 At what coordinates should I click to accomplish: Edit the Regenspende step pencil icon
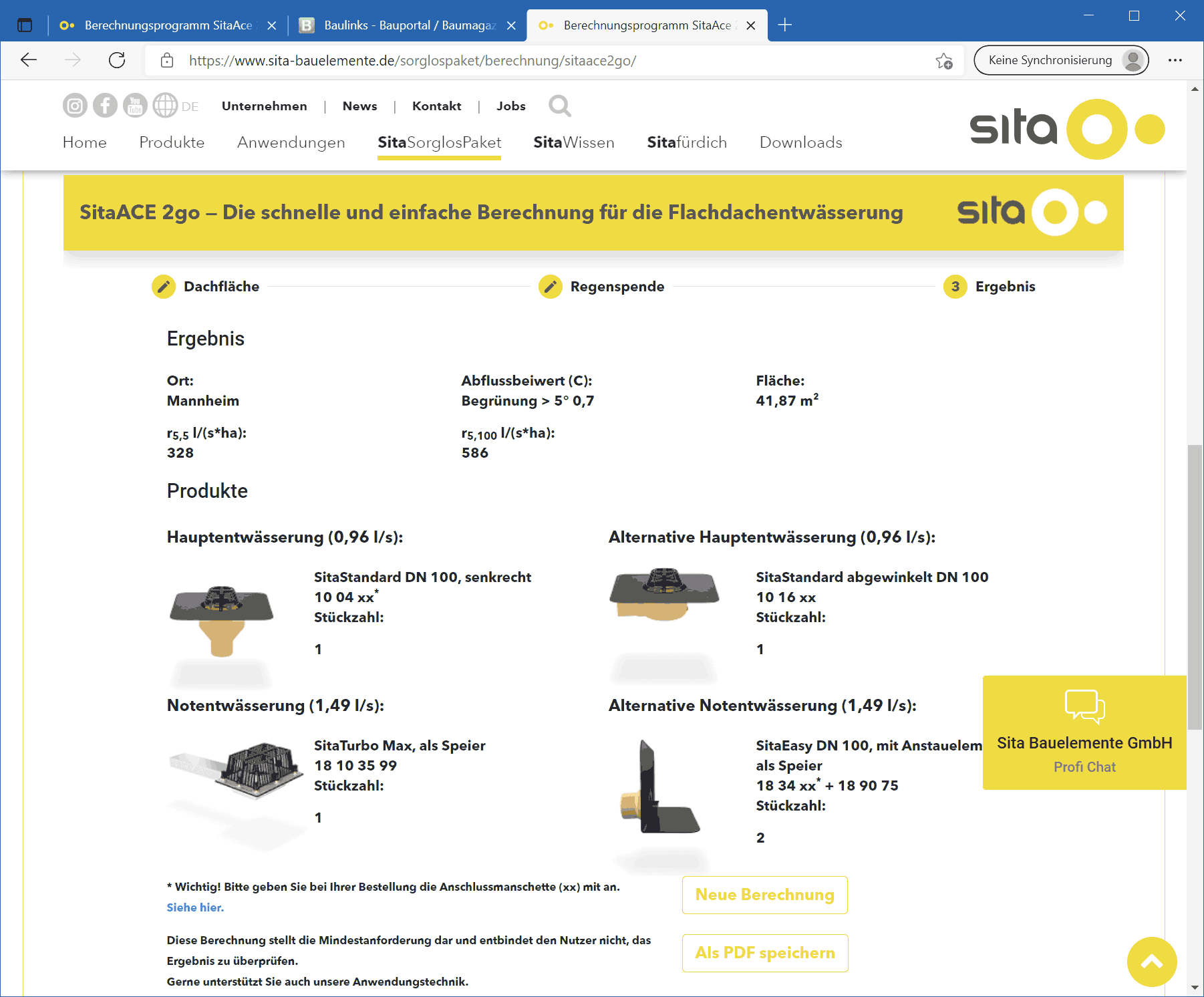(x=550, y=287)
